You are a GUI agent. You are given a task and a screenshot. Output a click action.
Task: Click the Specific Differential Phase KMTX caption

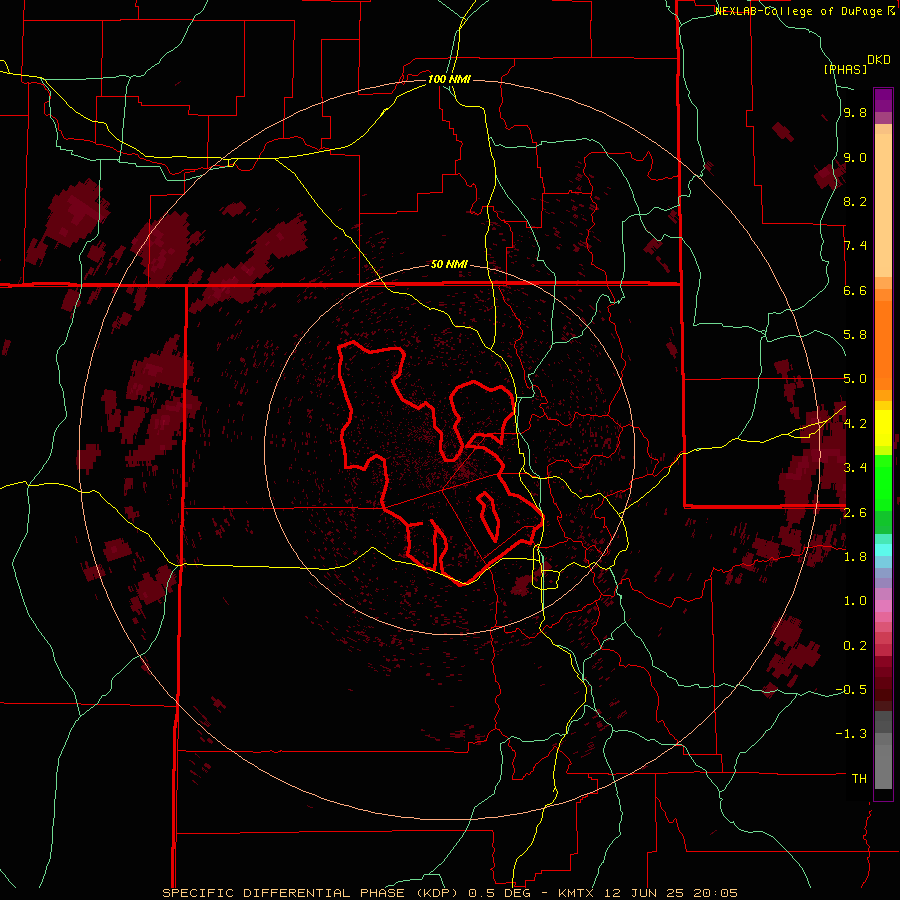450,893
